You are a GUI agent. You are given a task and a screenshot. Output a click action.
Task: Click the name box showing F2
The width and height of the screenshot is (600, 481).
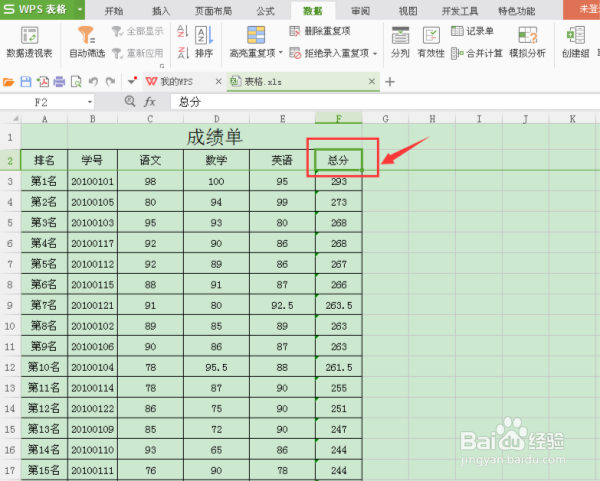pyautogui.click(x=41, y=102)
